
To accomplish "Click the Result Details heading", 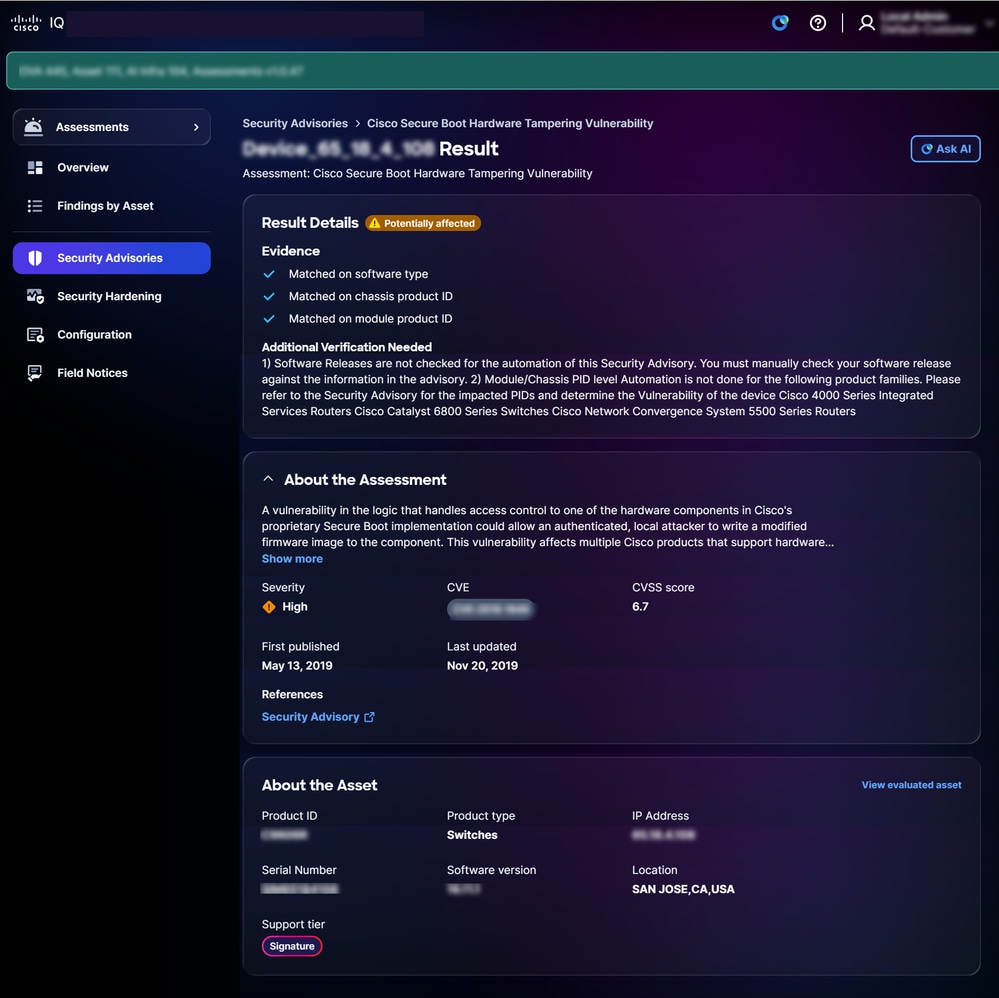I will pos(310,223).
